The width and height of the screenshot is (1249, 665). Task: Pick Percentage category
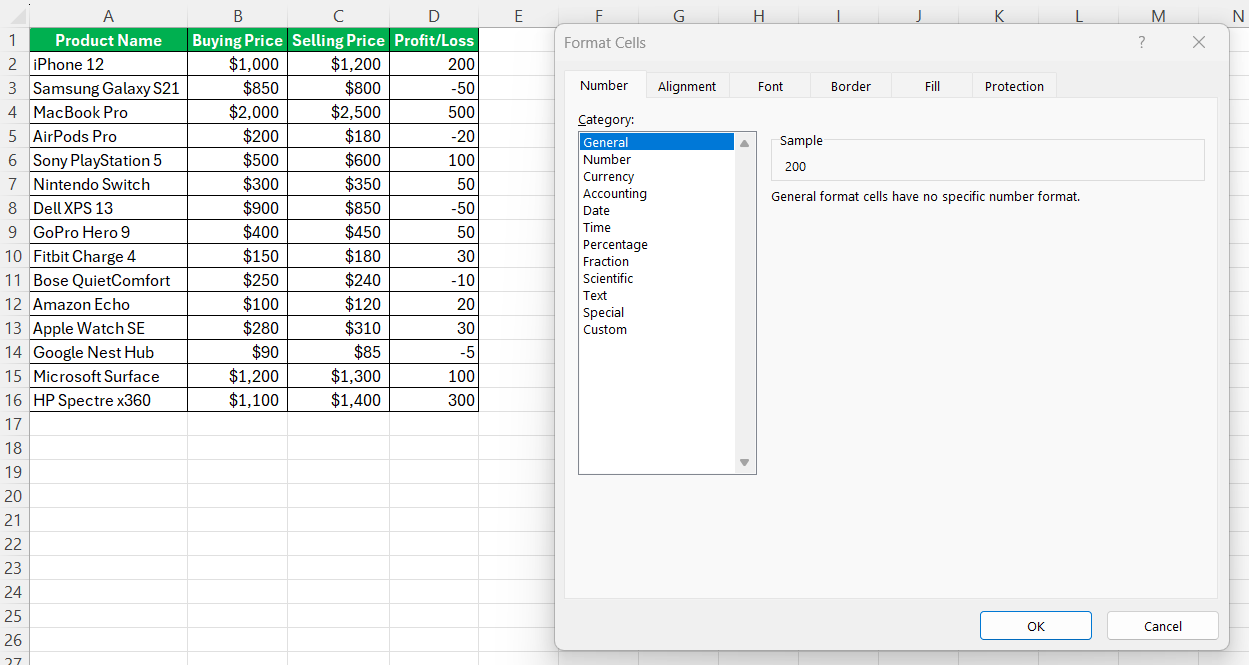(x=657, y=244)
